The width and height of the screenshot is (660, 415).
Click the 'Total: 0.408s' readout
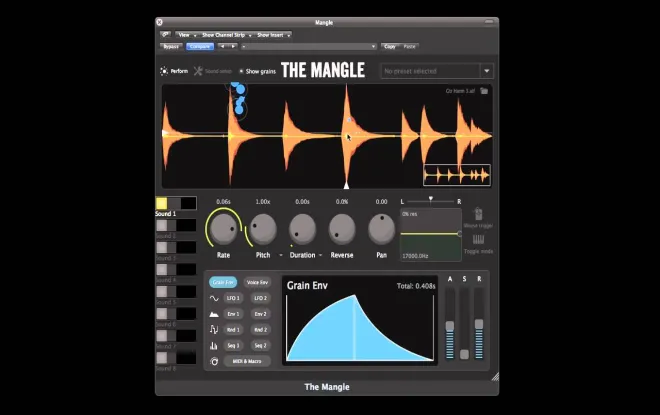(416, 286)
